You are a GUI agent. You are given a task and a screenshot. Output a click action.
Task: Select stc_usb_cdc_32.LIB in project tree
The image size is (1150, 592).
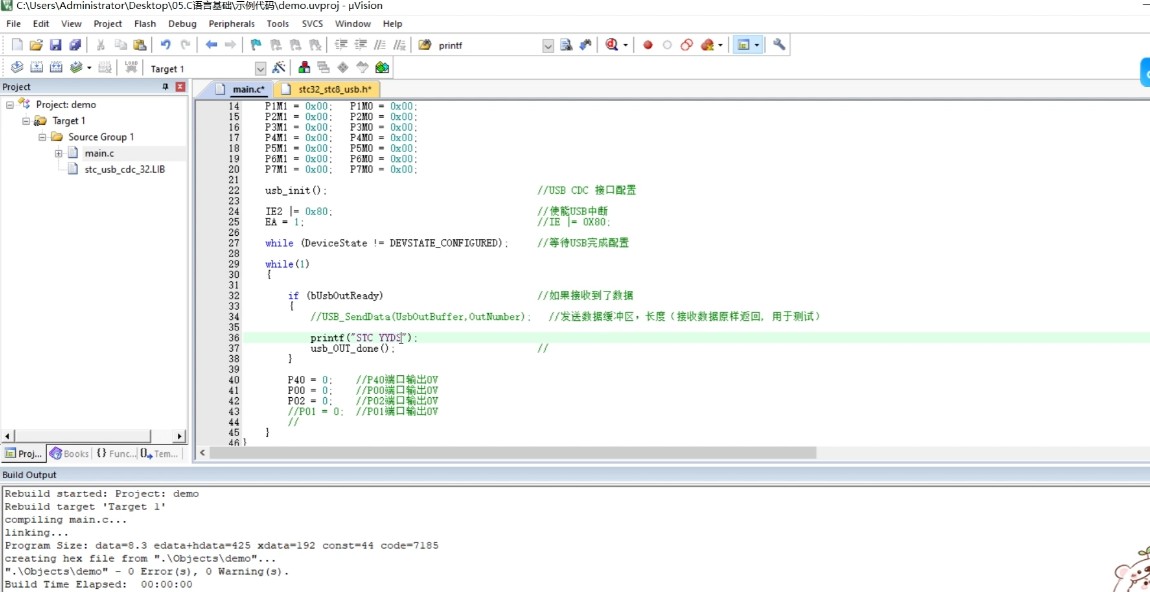[x=124, y=169]
